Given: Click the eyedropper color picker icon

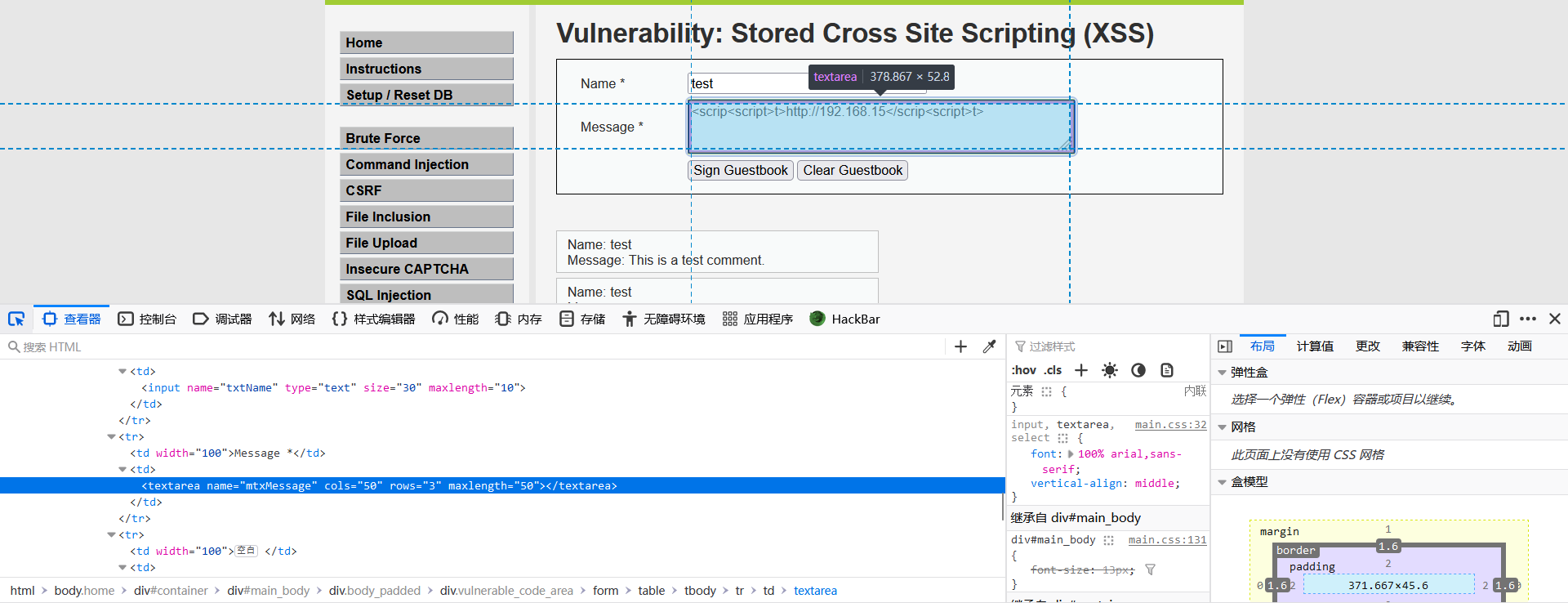Looking at the screenshot, I should coord(989,346).
